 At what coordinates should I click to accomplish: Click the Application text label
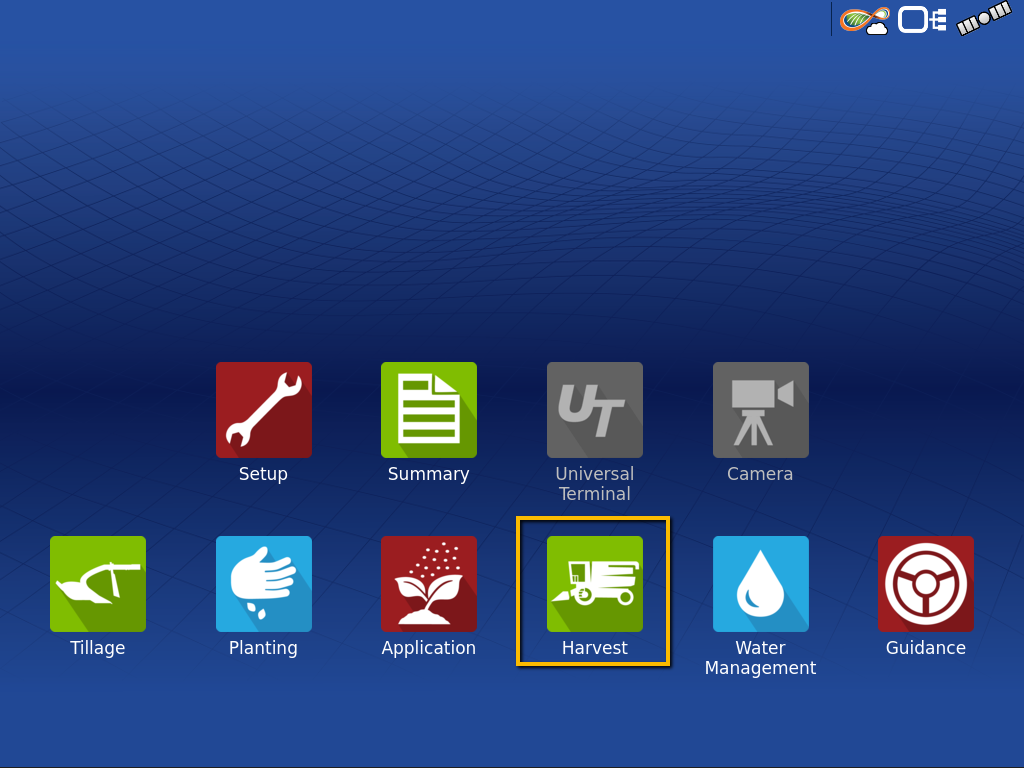428,648
